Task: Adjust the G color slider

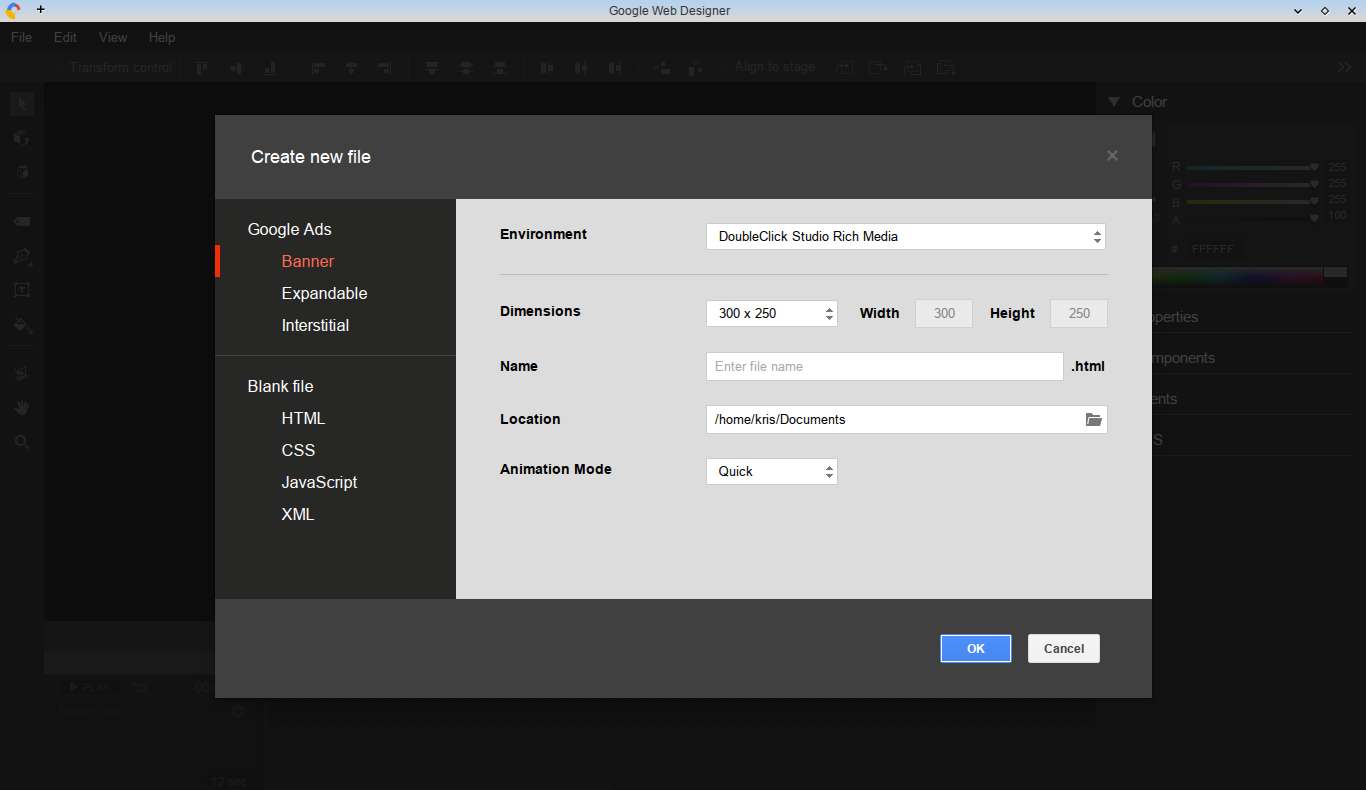Action: [x=1252, y=184]
